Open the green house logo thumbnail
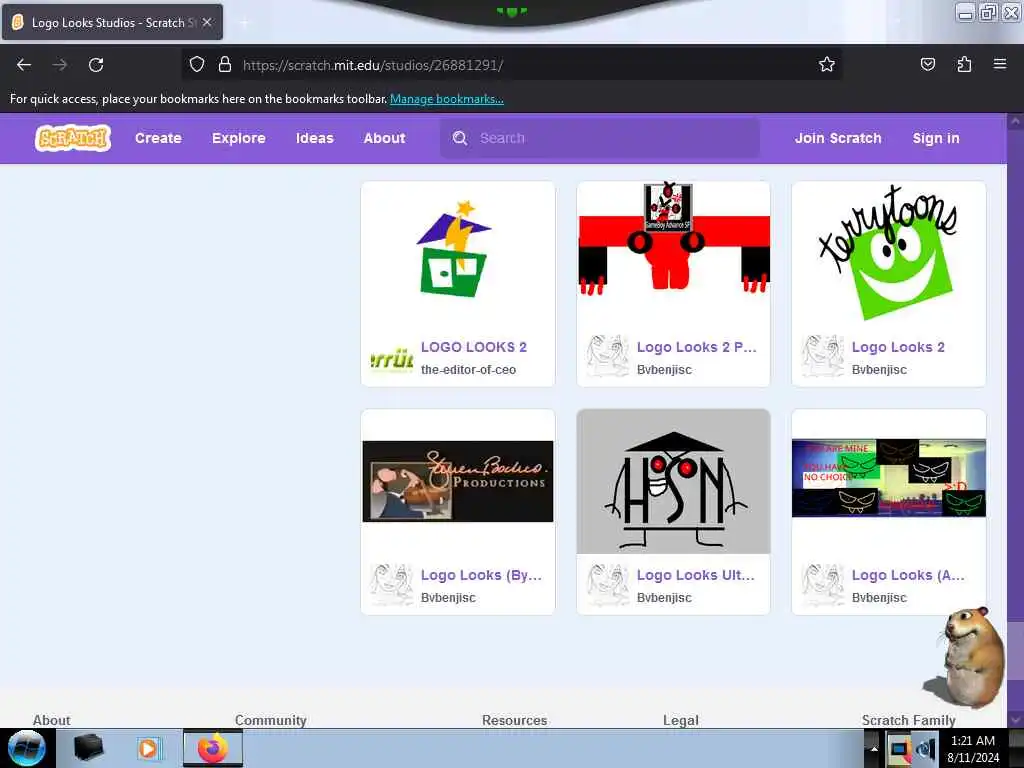Image resolution: width=1024 pixels, height=768 pixels. (458, 253)
